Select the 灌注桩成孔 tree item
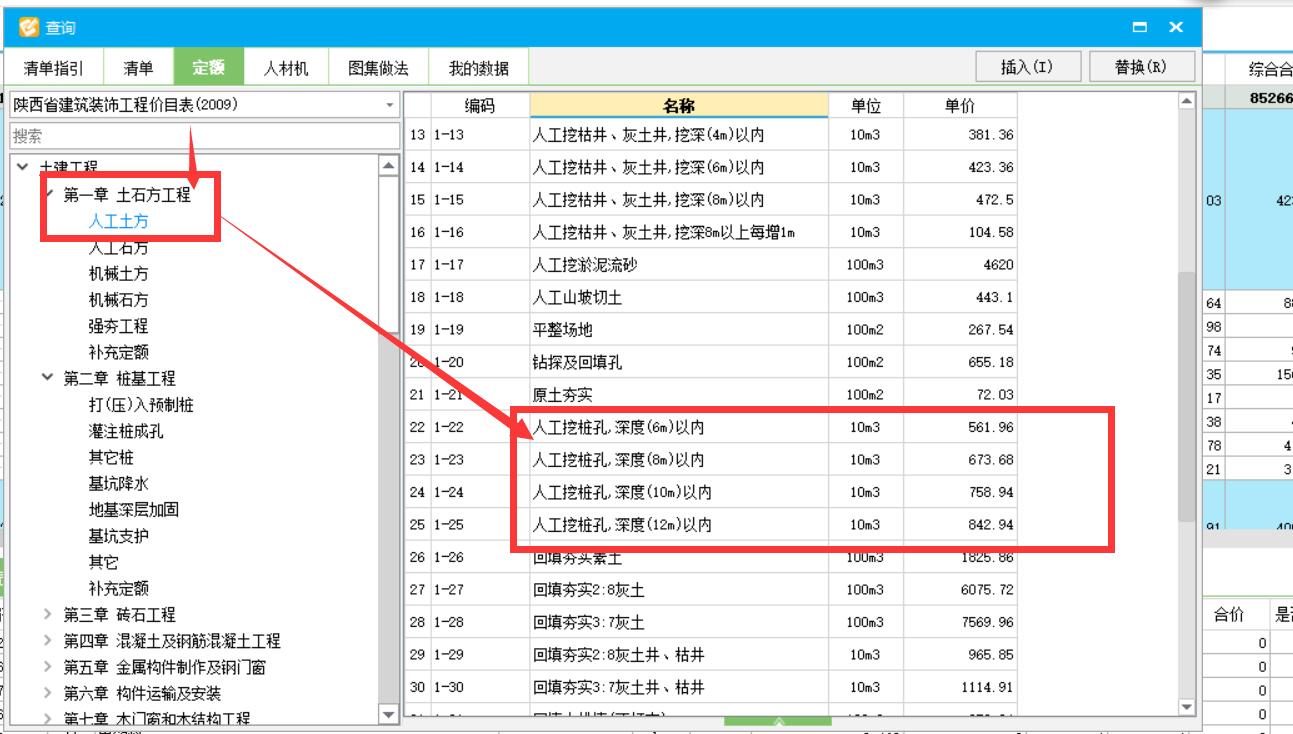Image resolution: width=1293 pixels, height=734 pixels. coord(126,431)
